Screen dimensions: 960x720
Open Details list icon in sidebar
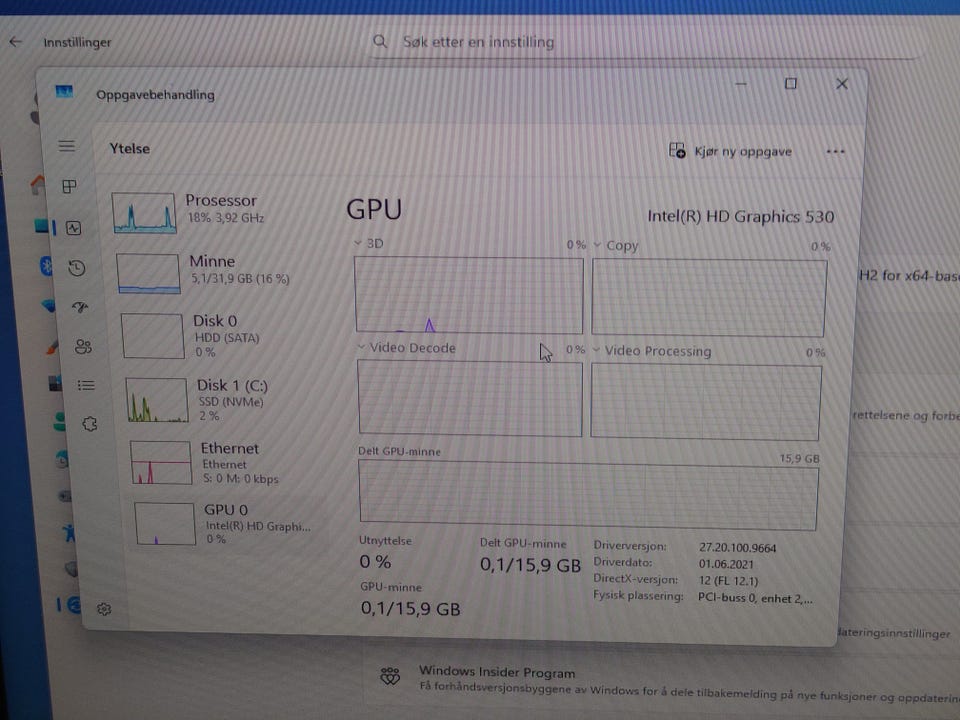[x=86, y=385]
